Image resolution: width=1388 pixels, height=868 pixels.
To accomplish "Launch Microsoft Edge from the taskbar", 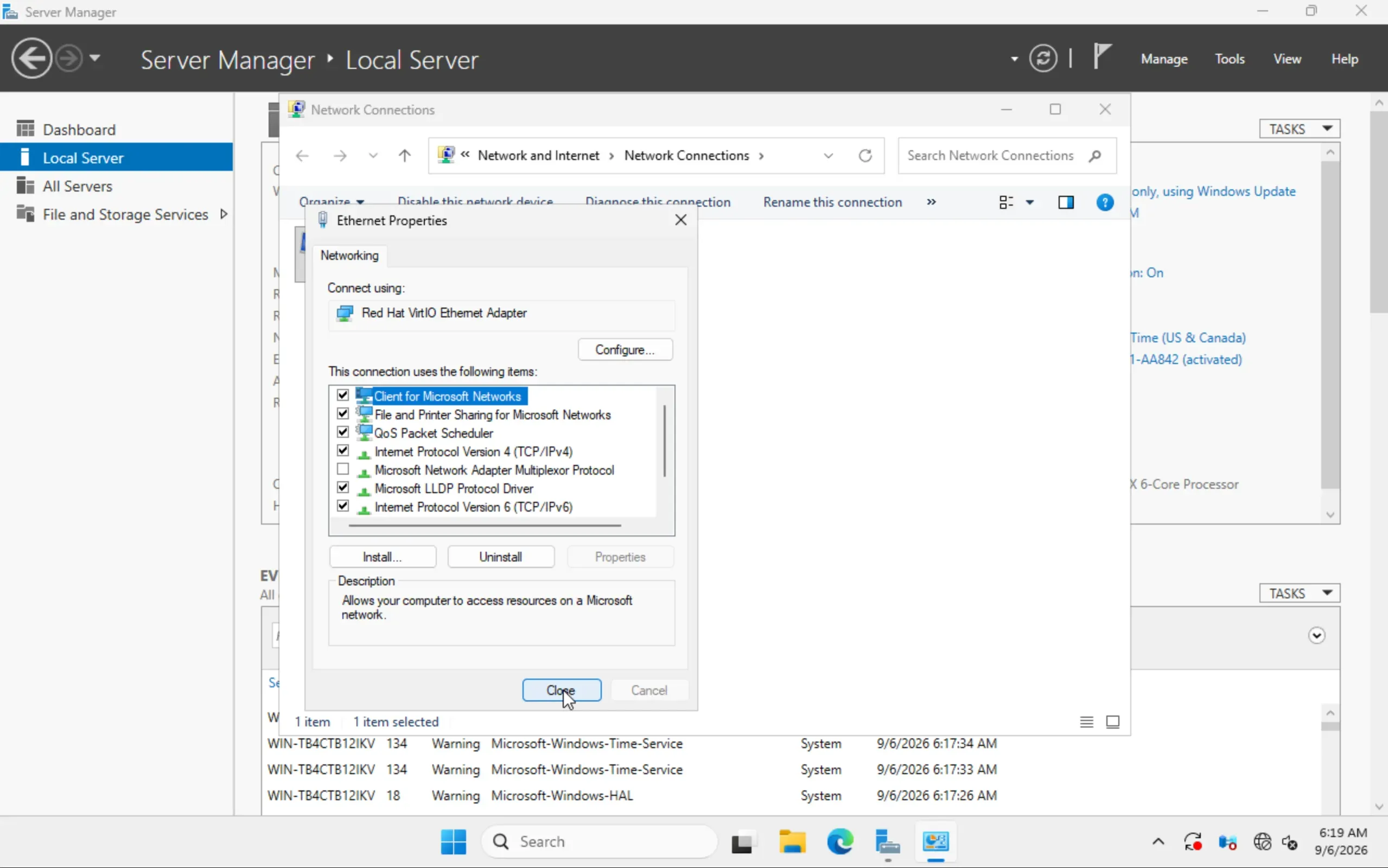I will pyautogui.click(x=840, y=841).
